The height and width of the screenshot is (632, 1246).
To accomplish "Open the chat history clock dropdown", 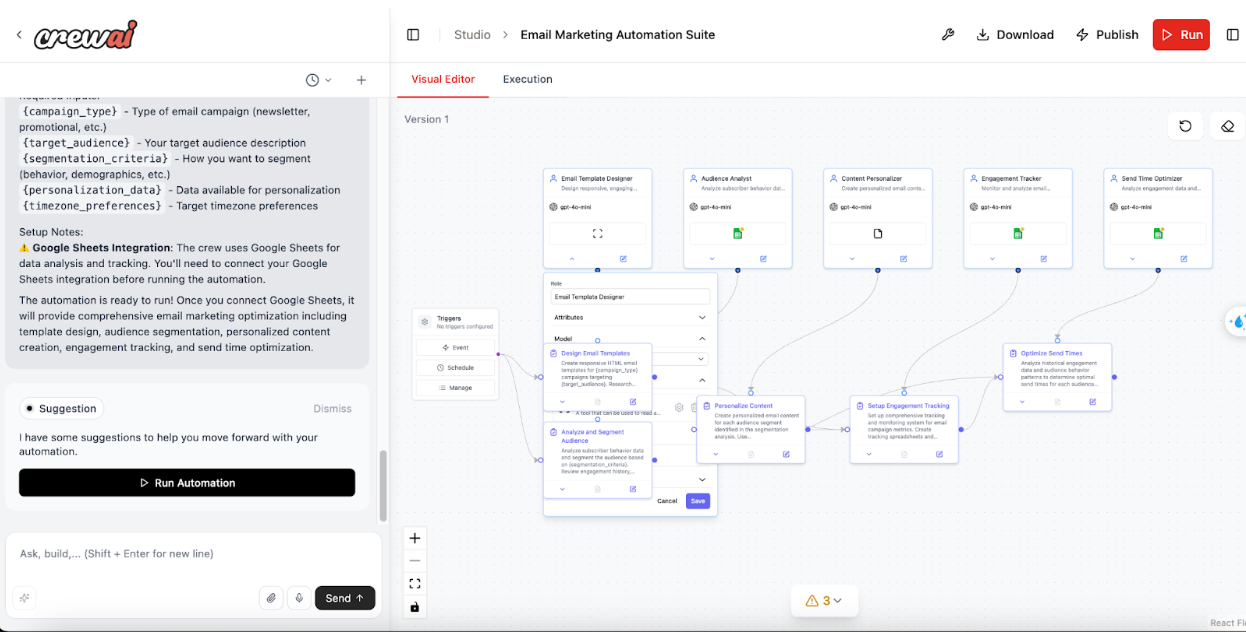I will coord(318,80).
